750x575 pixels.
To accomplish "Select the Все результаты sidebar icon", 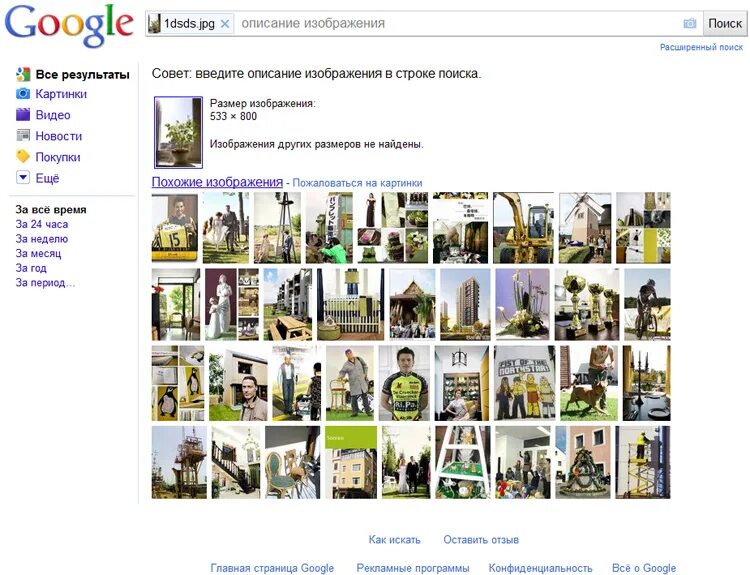I will (x=23, y=74).
